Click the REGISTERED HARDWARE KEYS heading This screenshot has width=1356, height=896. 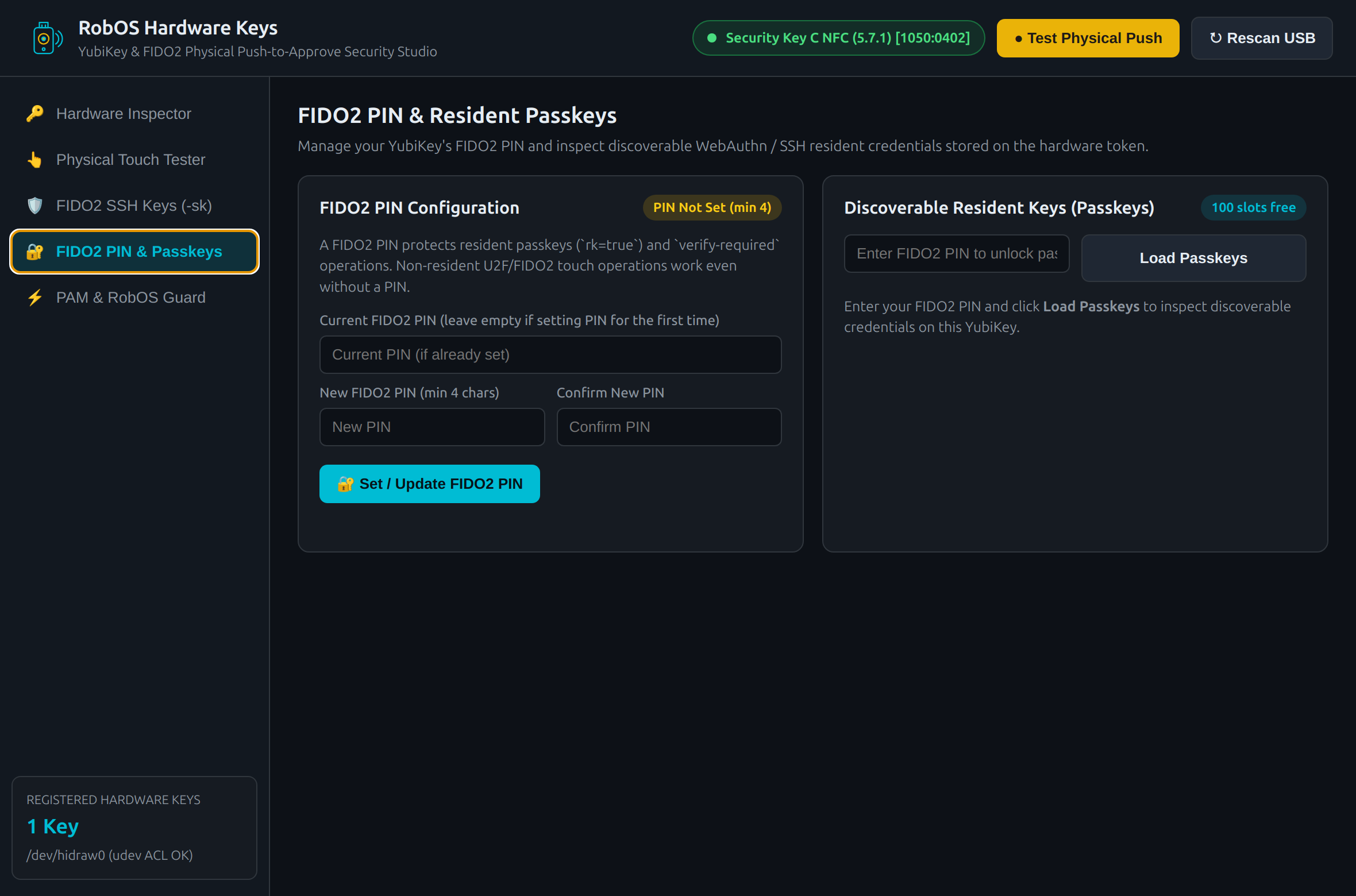(113, 800)
